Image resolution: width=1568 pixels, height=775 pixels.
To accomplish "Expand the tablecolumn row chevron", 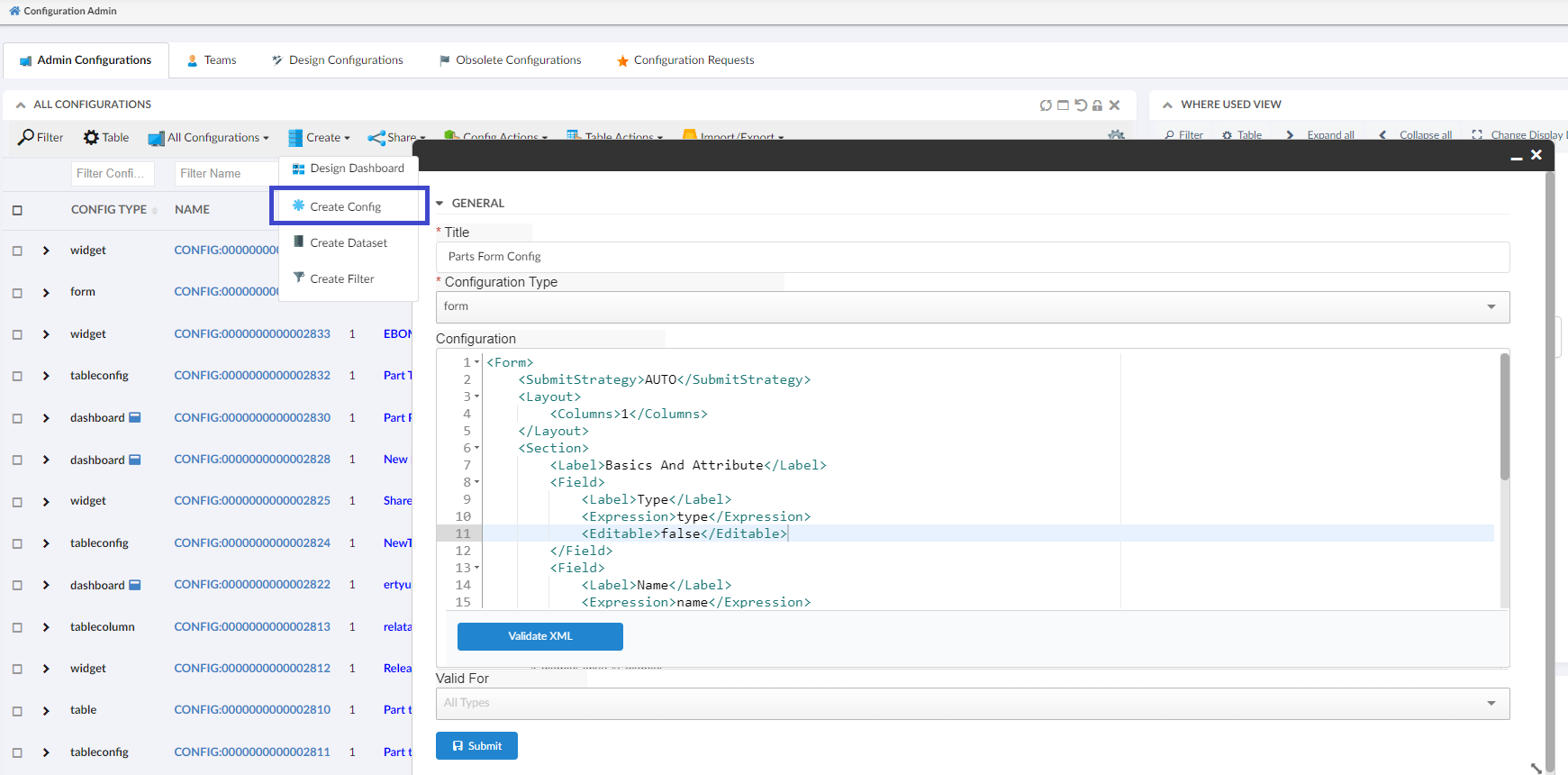I will click(46, 627).
